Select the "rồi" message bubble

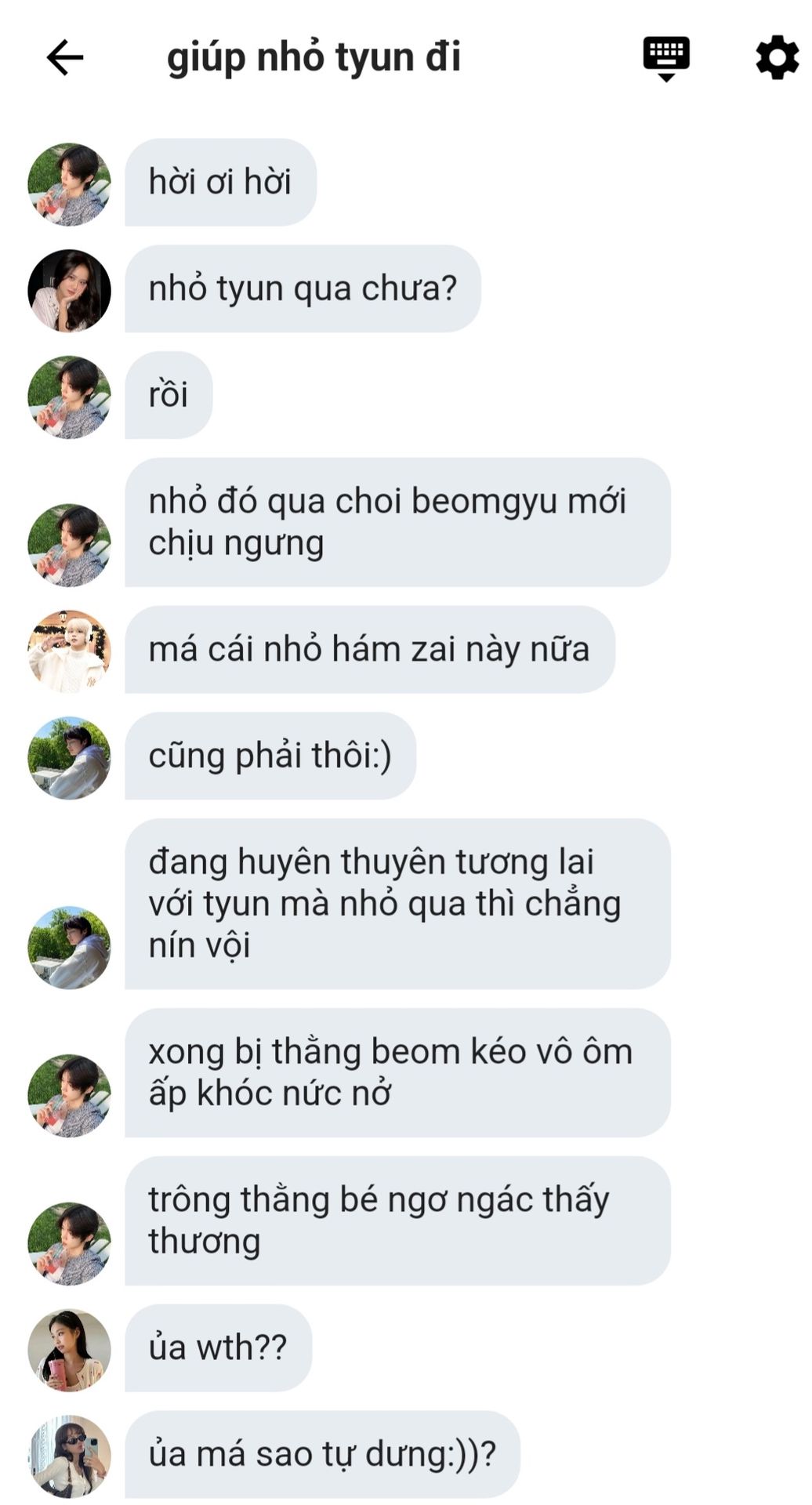[169, 395]
